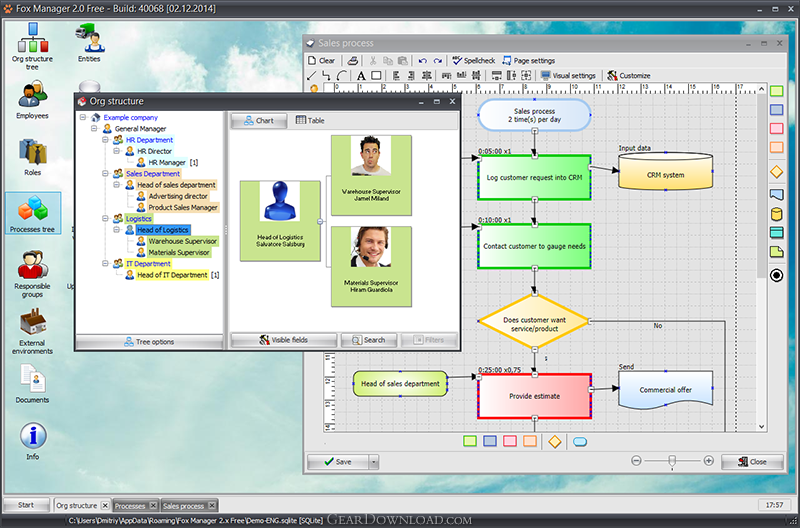Click the zoom in plus button
This screenshot has height=528, width=800.
pos(708,461)
